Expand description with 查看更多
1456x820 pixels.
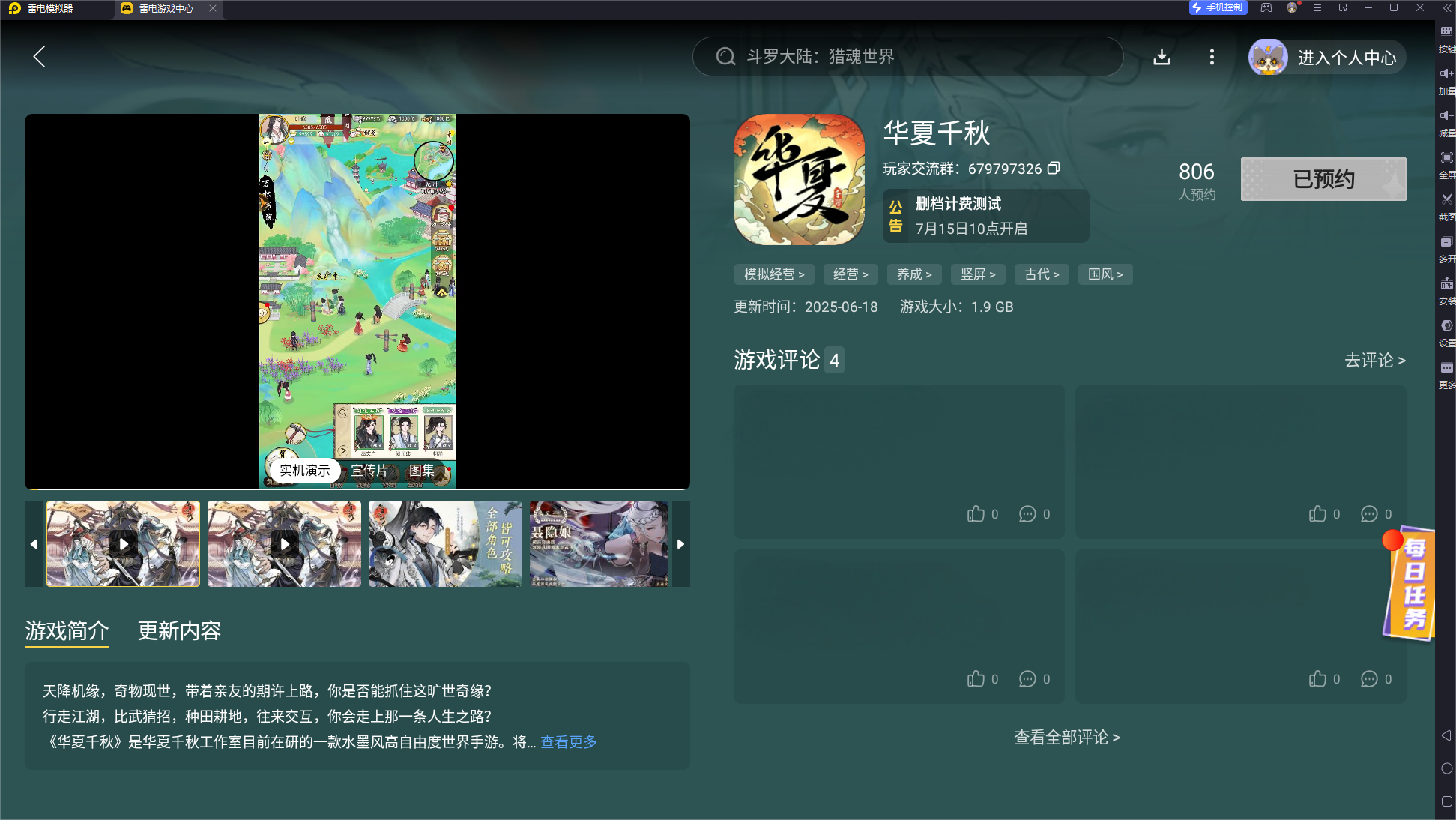568,742
